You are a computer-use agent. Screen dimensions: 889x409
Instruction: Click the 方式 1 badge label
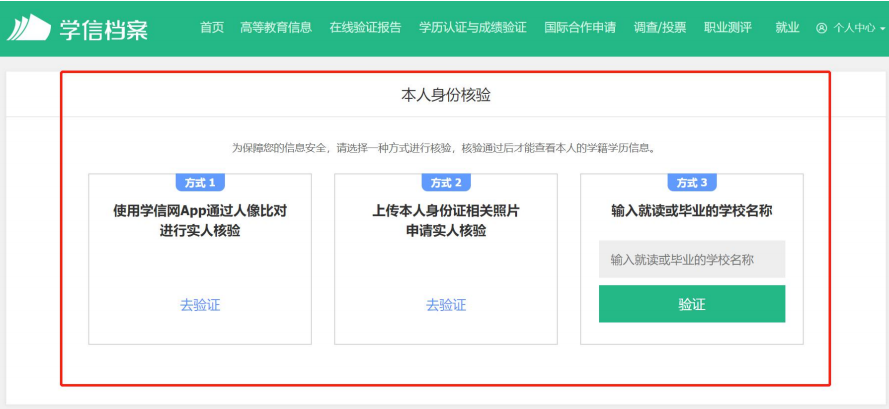click(x=200, y=182)
